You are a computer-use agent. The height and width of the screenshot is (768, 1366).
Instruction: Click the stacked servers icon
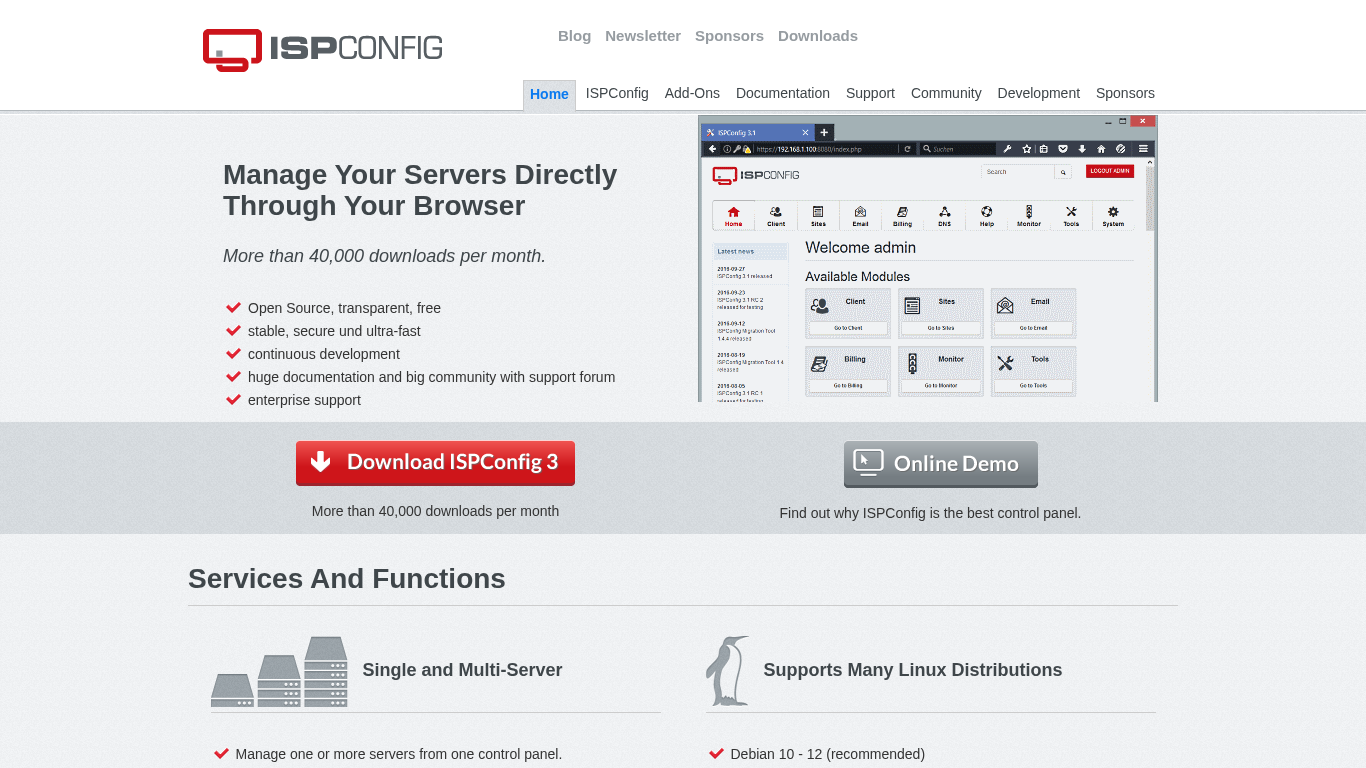coord(279,672)
